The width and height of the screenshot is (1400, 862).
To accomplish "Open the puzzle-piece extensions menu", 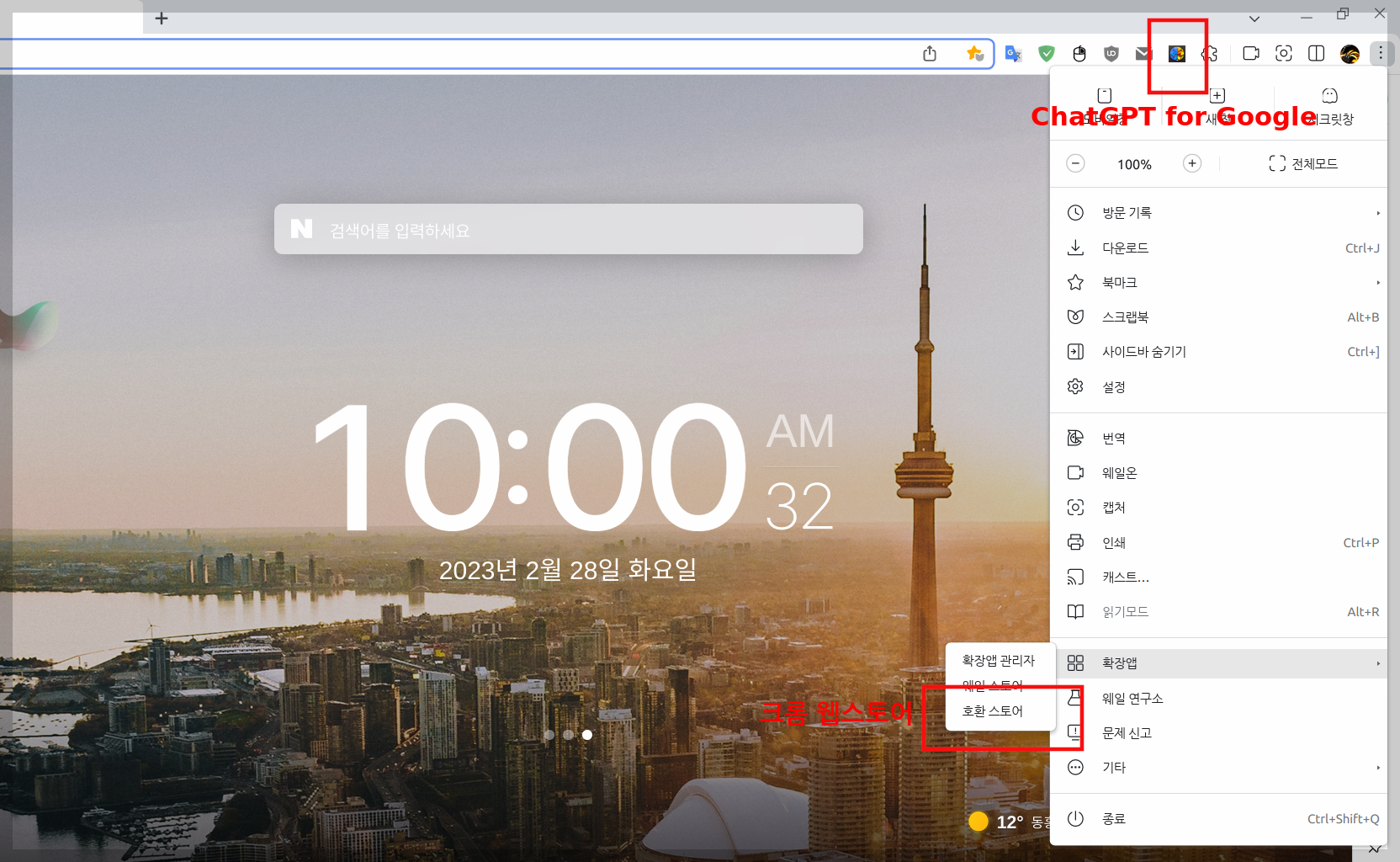I will (x=1210, y=54).
